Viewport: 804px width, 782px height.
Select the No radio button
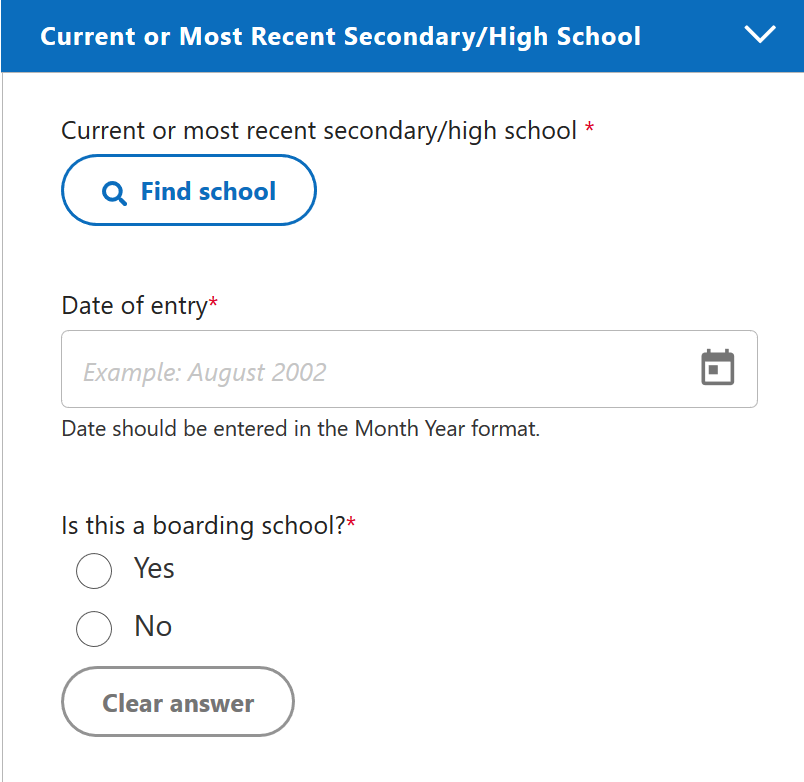click(x=94, y=629)
